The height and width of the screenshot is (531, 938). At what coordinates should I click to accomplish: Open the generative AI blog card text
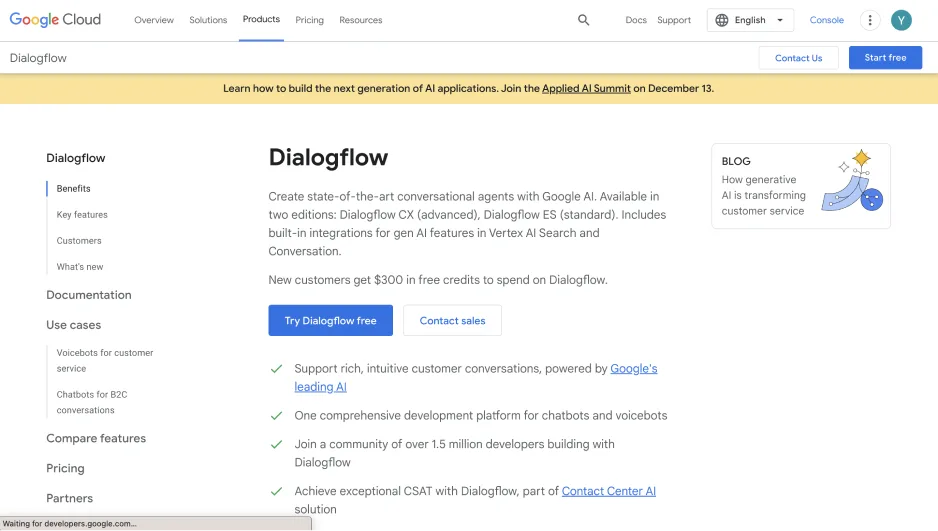pyautogui.click(x=763, y=195)
